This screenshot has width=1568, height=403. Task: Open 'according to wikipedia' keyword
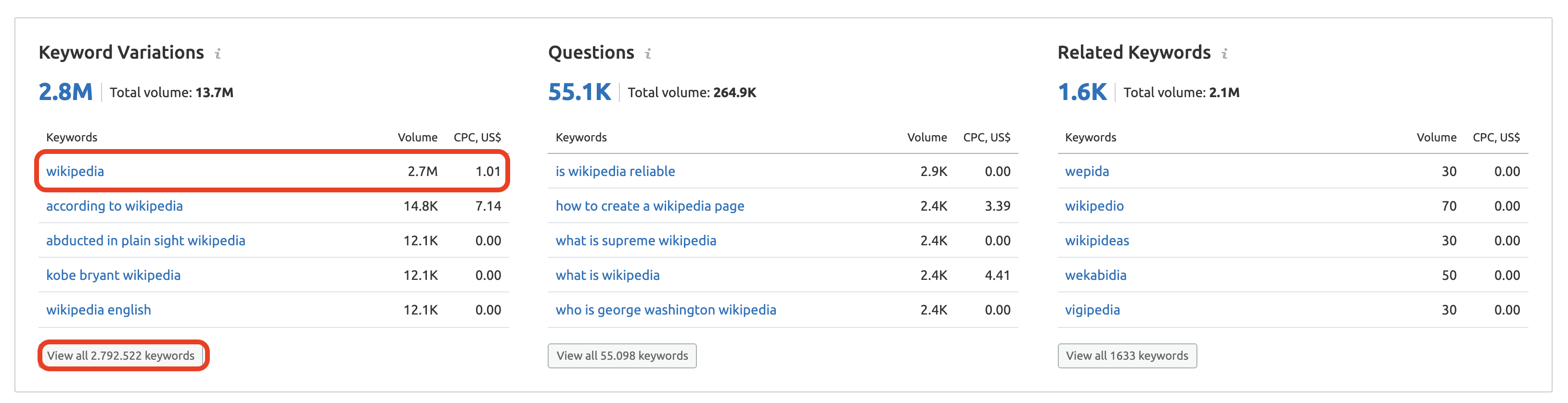115,206
